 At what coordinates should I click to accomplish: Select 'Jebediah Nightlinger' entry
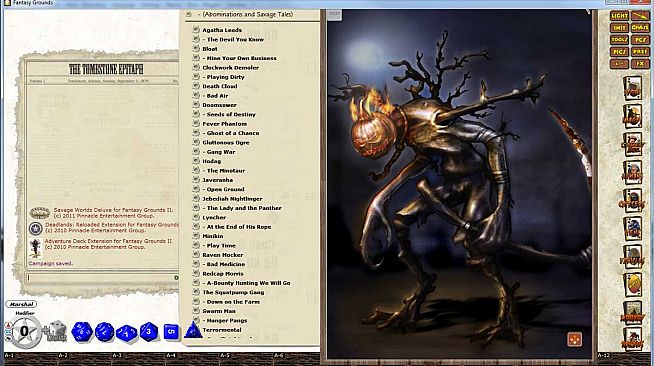tap(232, 199)
